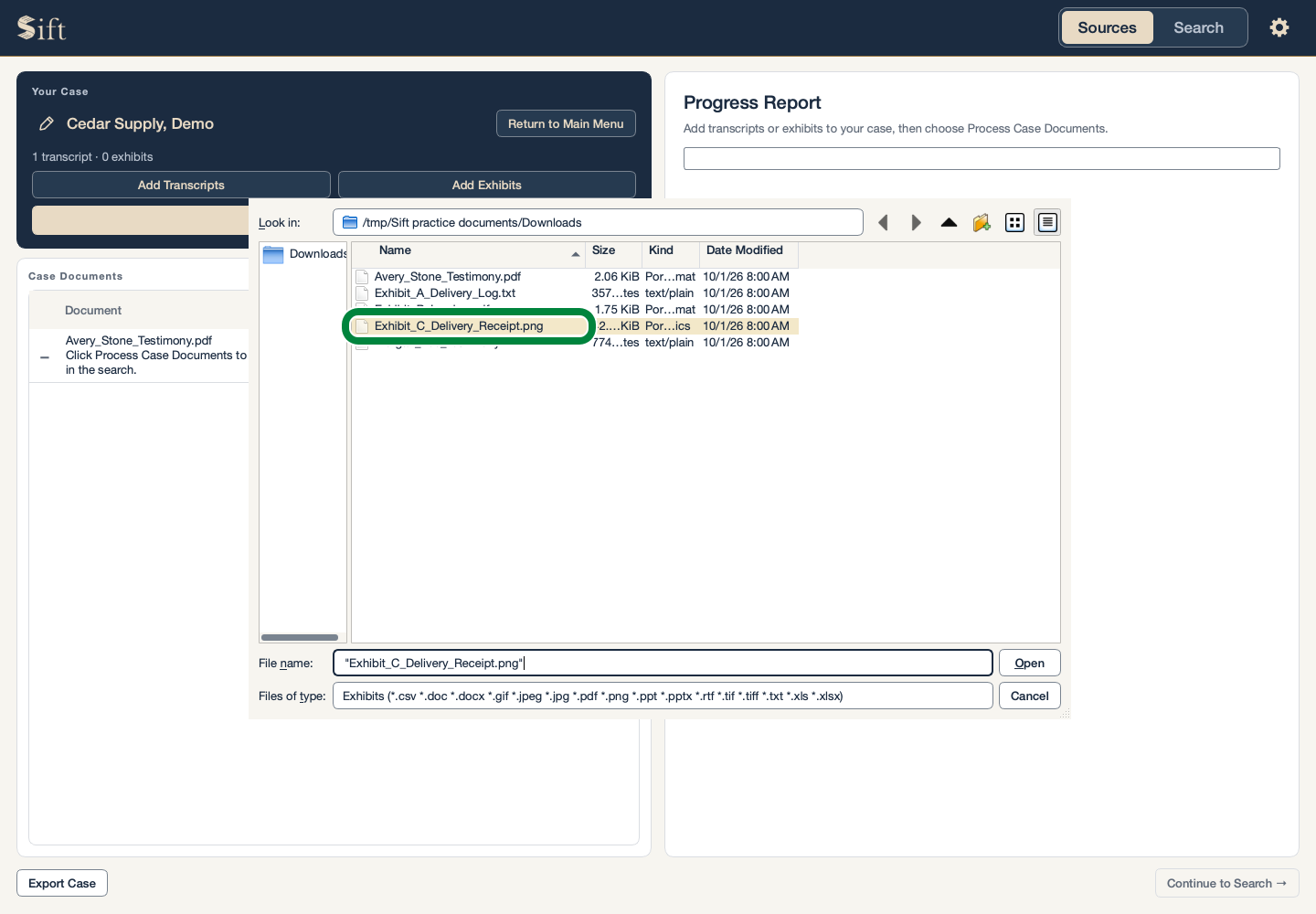
Task: Switch to the Search tab
Action: click(x=1198, y=27)
